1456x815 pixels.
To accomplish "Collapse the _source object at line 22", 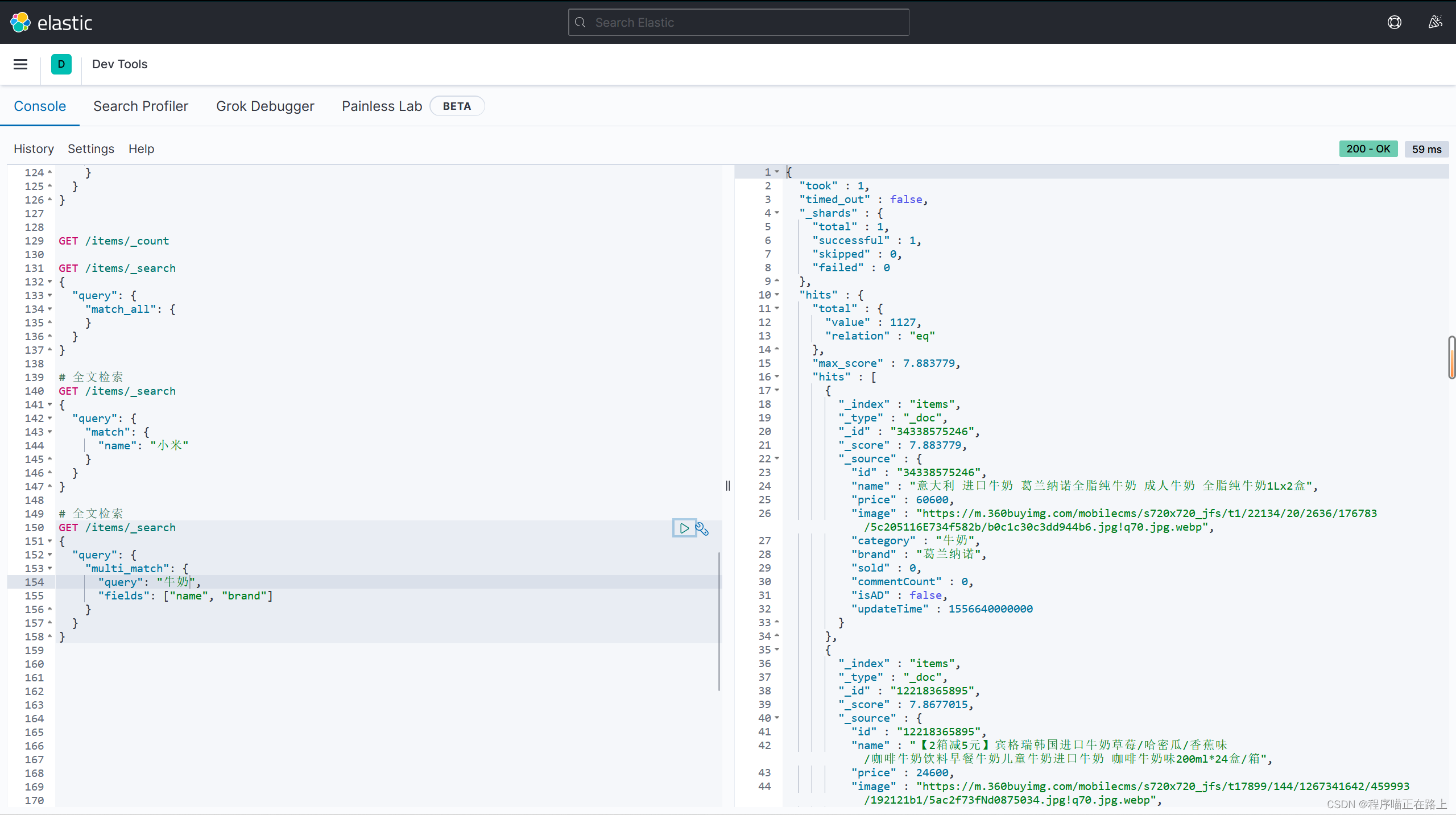I will pos(777,458).
